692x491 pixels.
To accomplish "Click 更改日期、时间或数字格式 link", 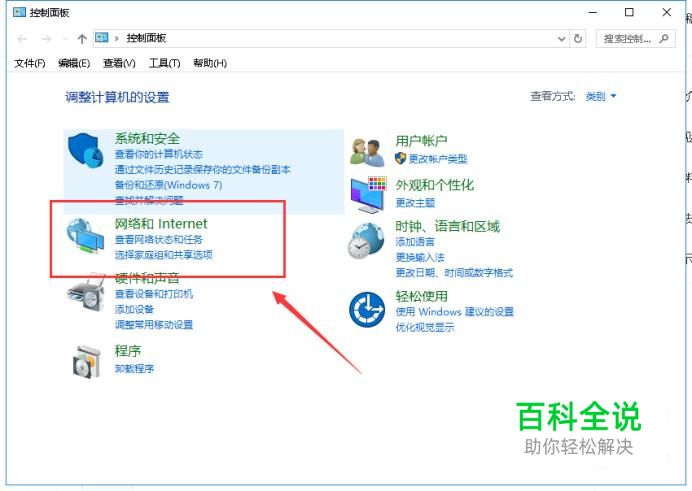I will coord(454,273).
